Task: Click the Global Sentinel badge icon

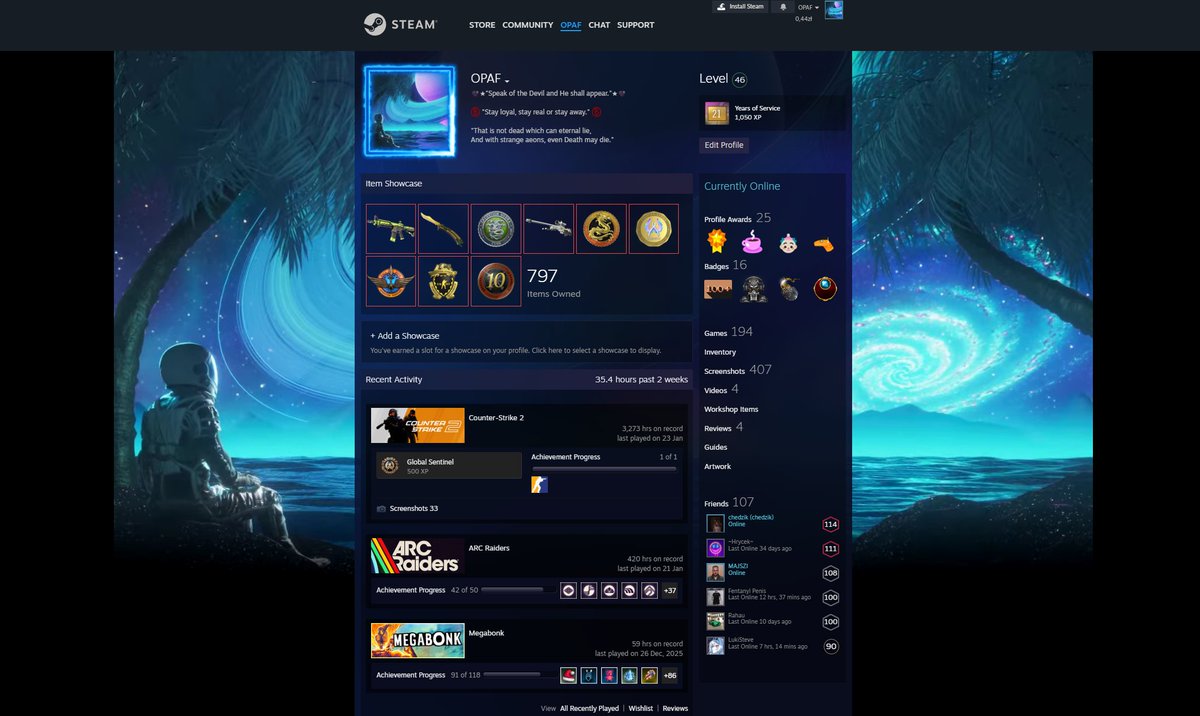Action: [x=389, y=465]
